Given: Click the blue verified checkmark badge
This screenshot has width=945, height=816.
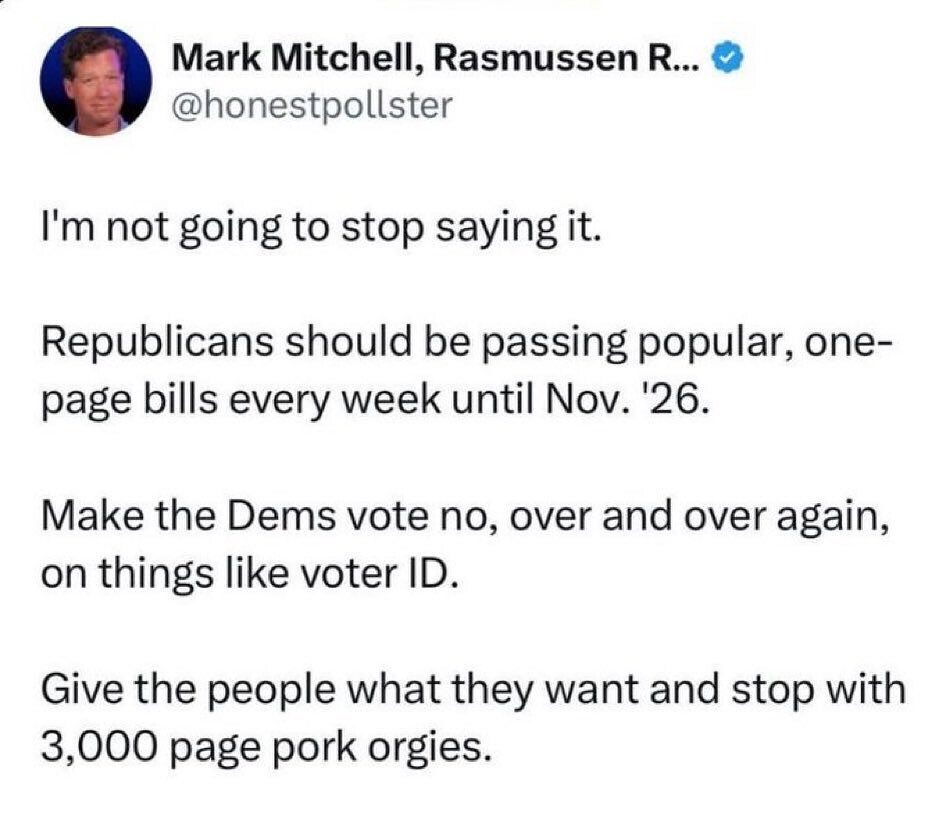Looking at the screenshot, I should pos(727,60).
